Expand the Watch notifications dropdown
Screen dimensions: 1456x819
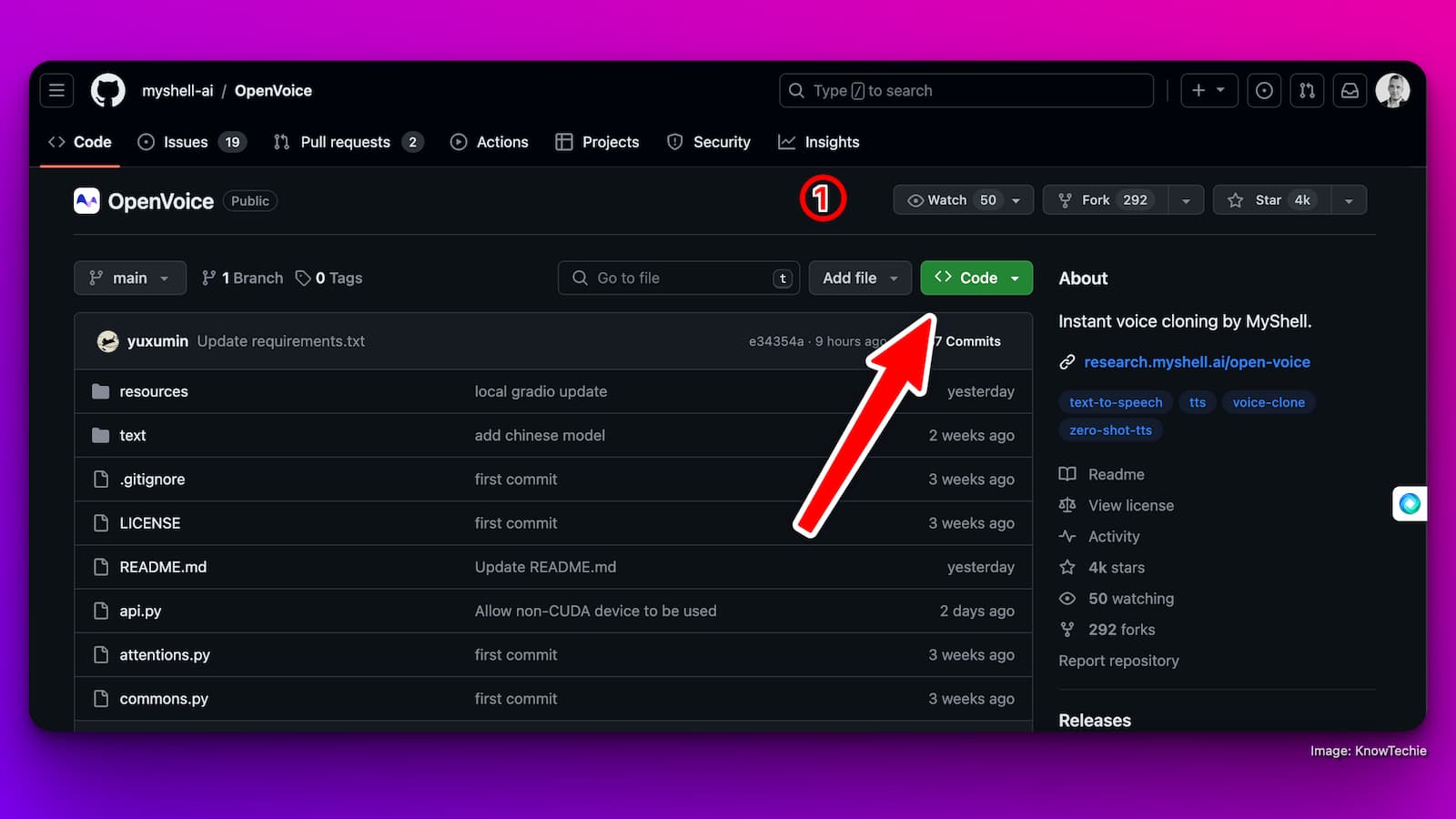[964, 200]
